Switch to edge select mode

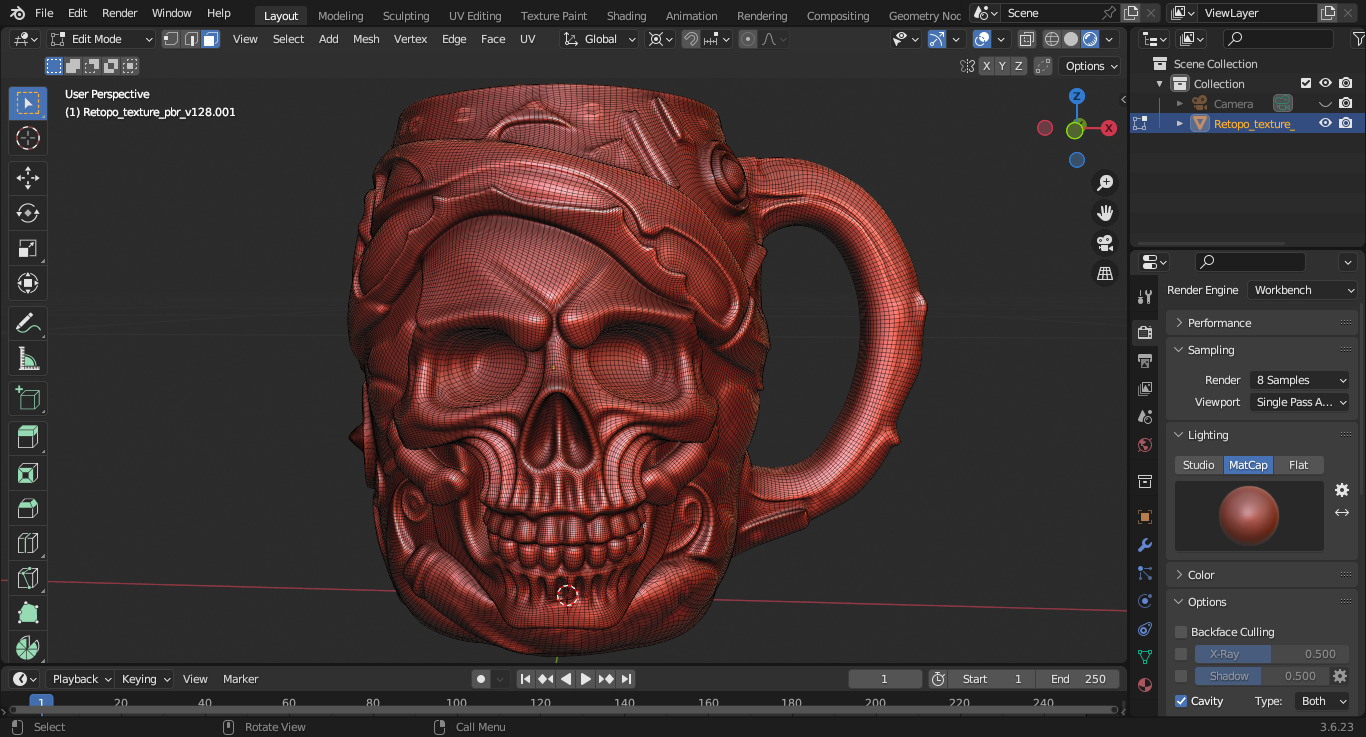point(190,39)
